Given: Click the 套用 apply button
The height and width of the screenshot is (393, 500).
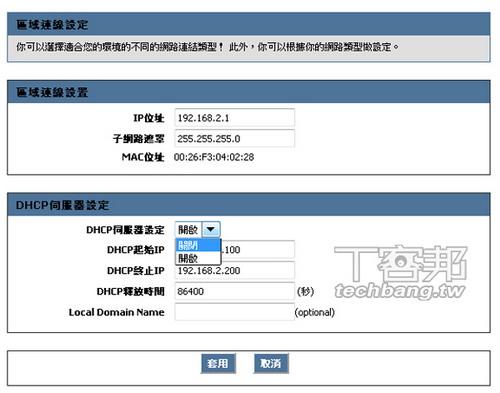Looking at the screenshot, I should click(218, 363).
